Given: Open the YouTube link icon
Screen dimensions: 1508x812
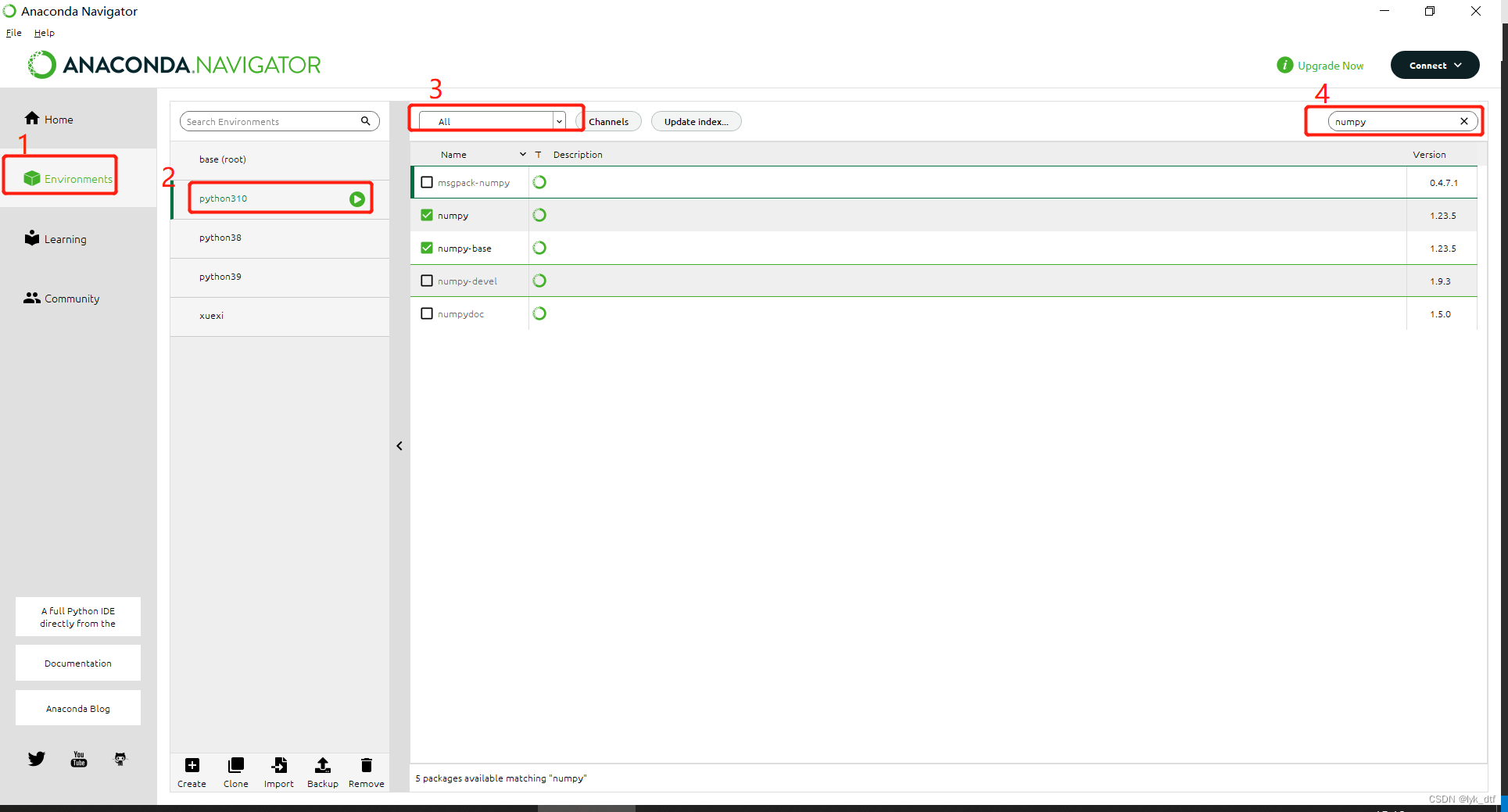Looking at the screenshot, I should [79, 759].
